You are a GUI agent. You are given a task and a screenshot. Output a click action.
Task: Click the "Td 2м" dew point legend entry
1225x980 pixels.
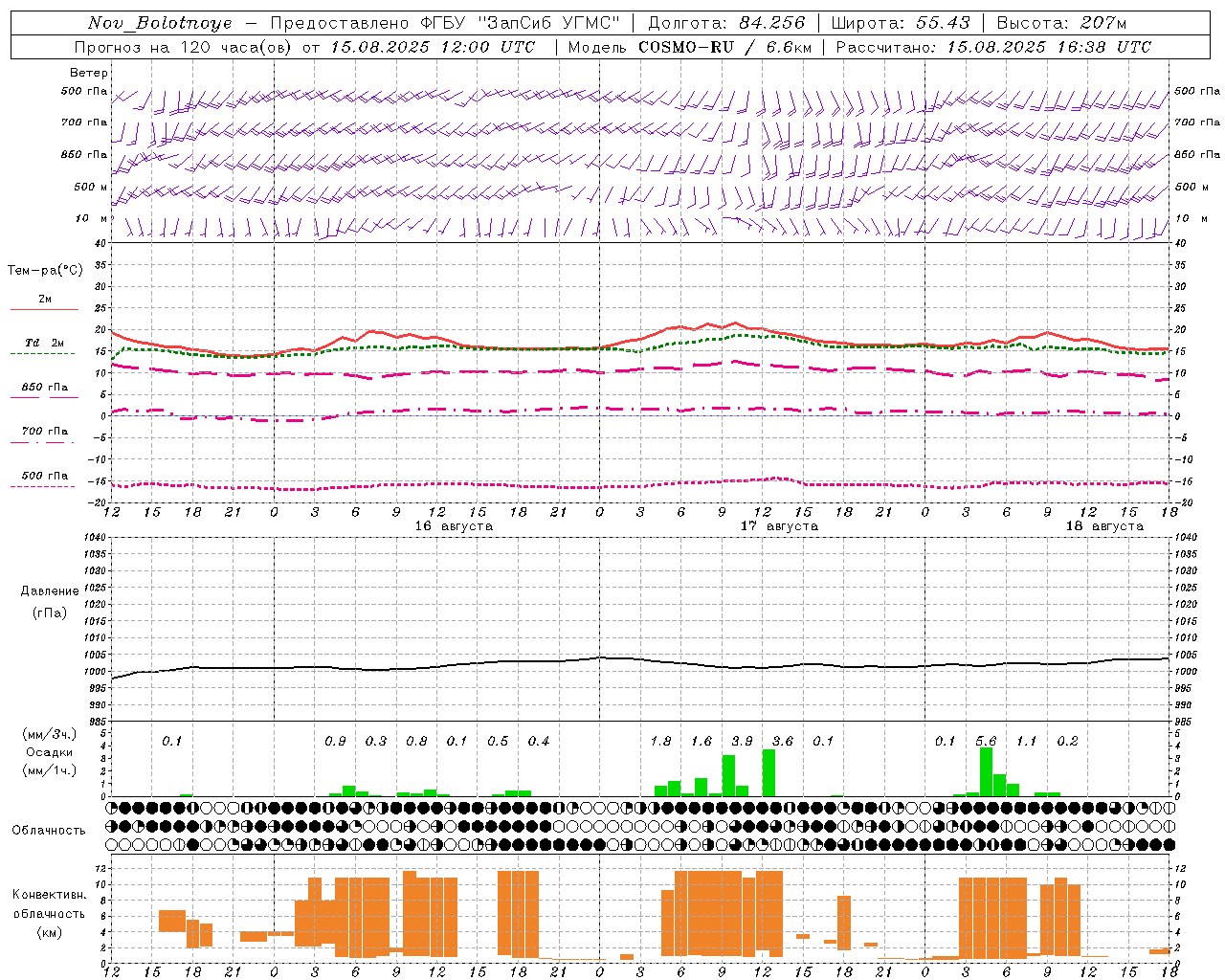[45, 343]
